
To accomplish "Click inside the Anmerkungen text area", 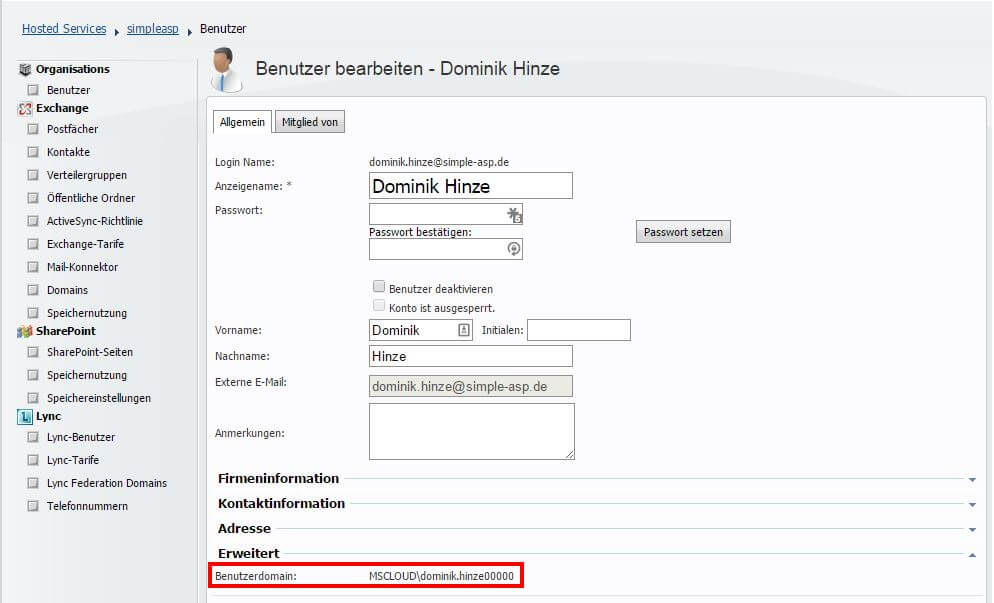I will (470, 430).
